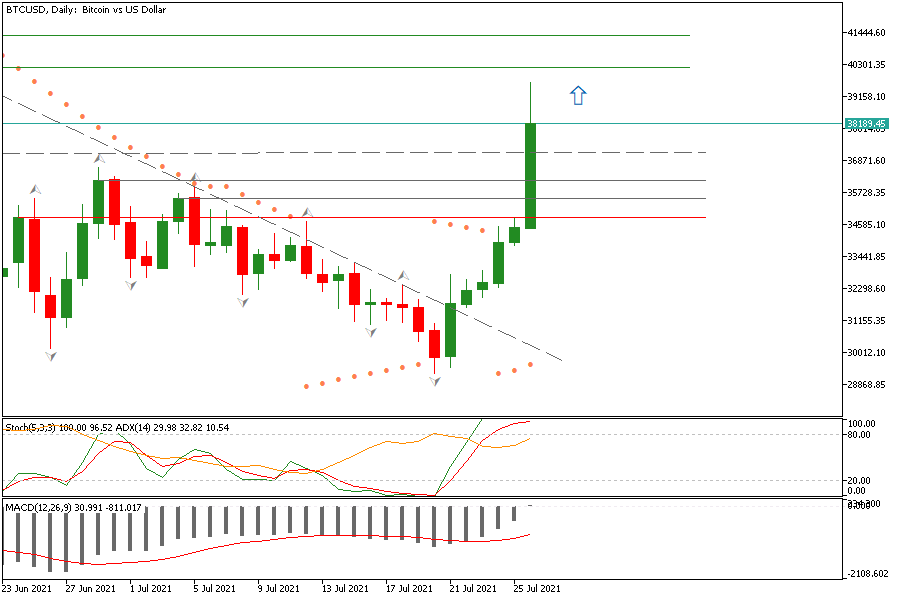Select the red horizontal support line
The image size is (900, 600).
click(x=354, y=218)
